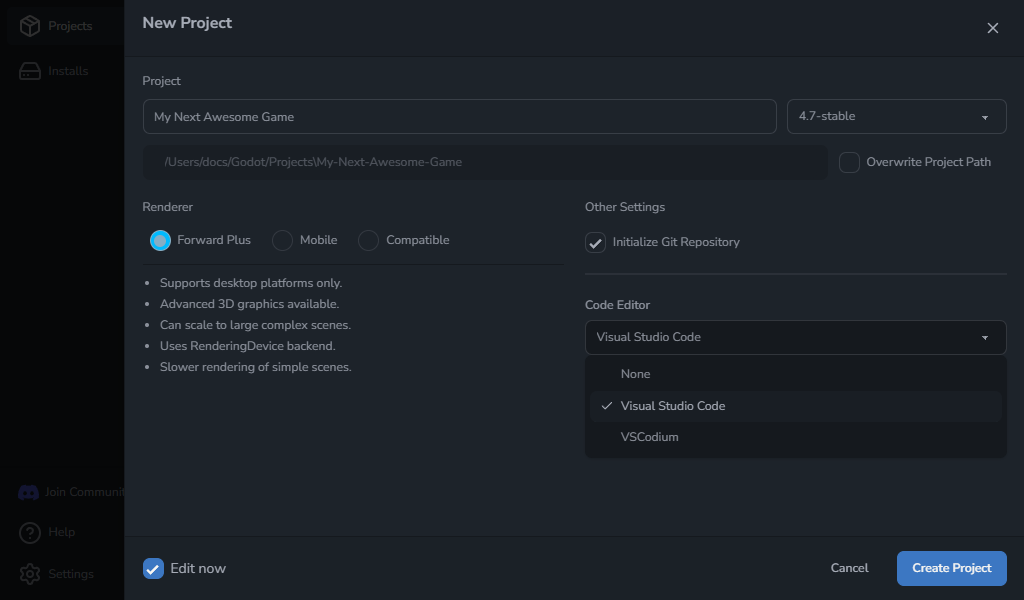1024x600 pixels.
Task: Choose Visual Studio Code option in list
Action: [795, 406]
